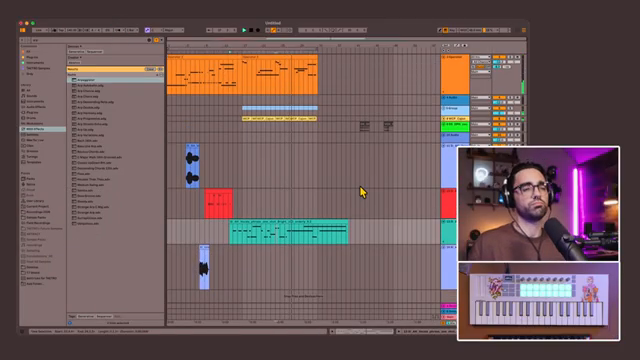This screenshot has width=640, height=360.
Task: Click the Add Folder entry in Places
Action: [35, 284]
